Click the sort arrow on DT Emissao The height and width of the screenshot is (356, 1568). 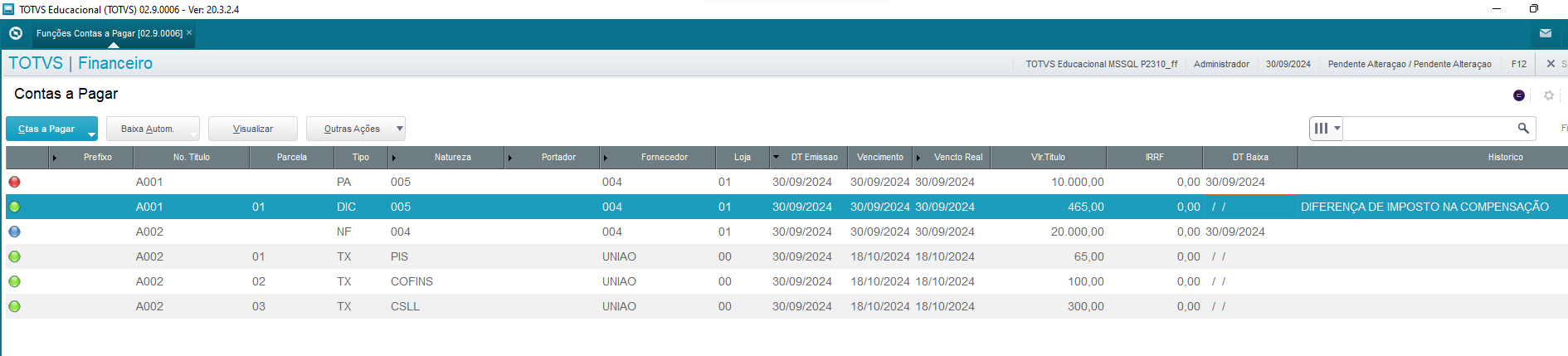776,157
